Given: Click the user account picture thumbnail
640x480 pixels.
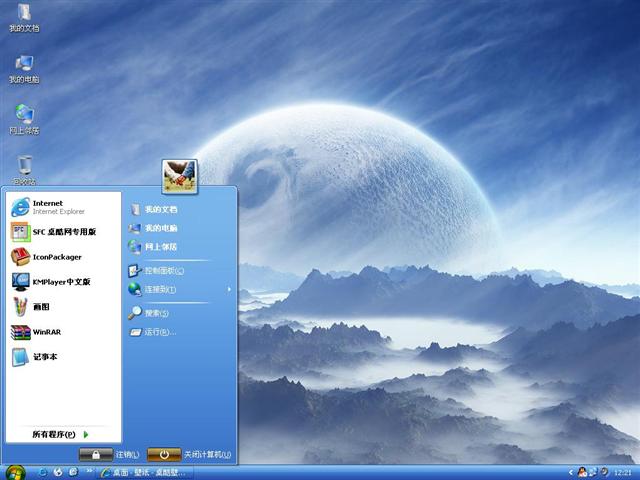Looking at the screenshot, I should point(180,176).
